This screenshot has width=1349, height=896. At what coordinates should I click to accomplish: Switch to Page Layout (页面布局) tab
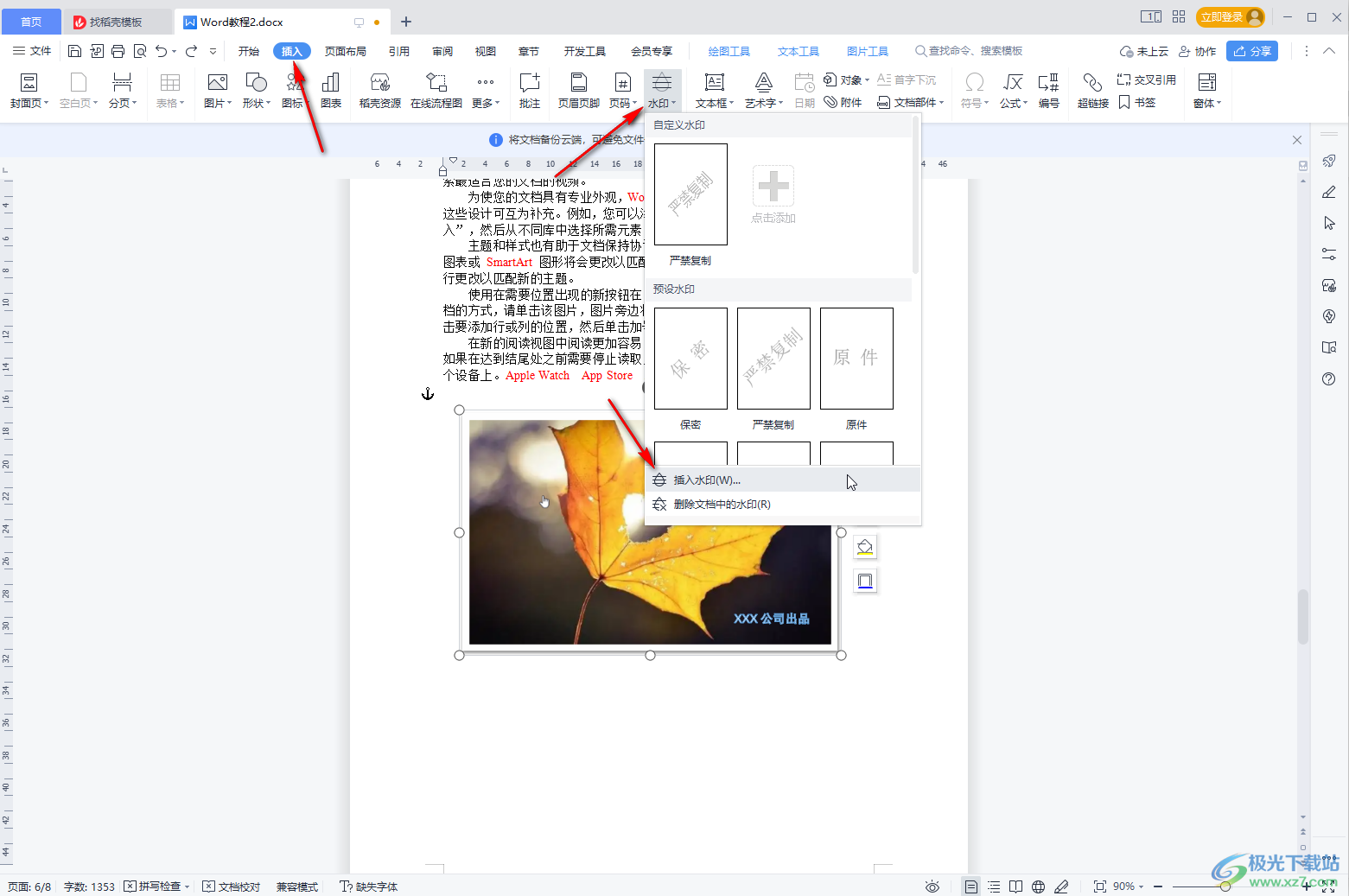(346, 51)
